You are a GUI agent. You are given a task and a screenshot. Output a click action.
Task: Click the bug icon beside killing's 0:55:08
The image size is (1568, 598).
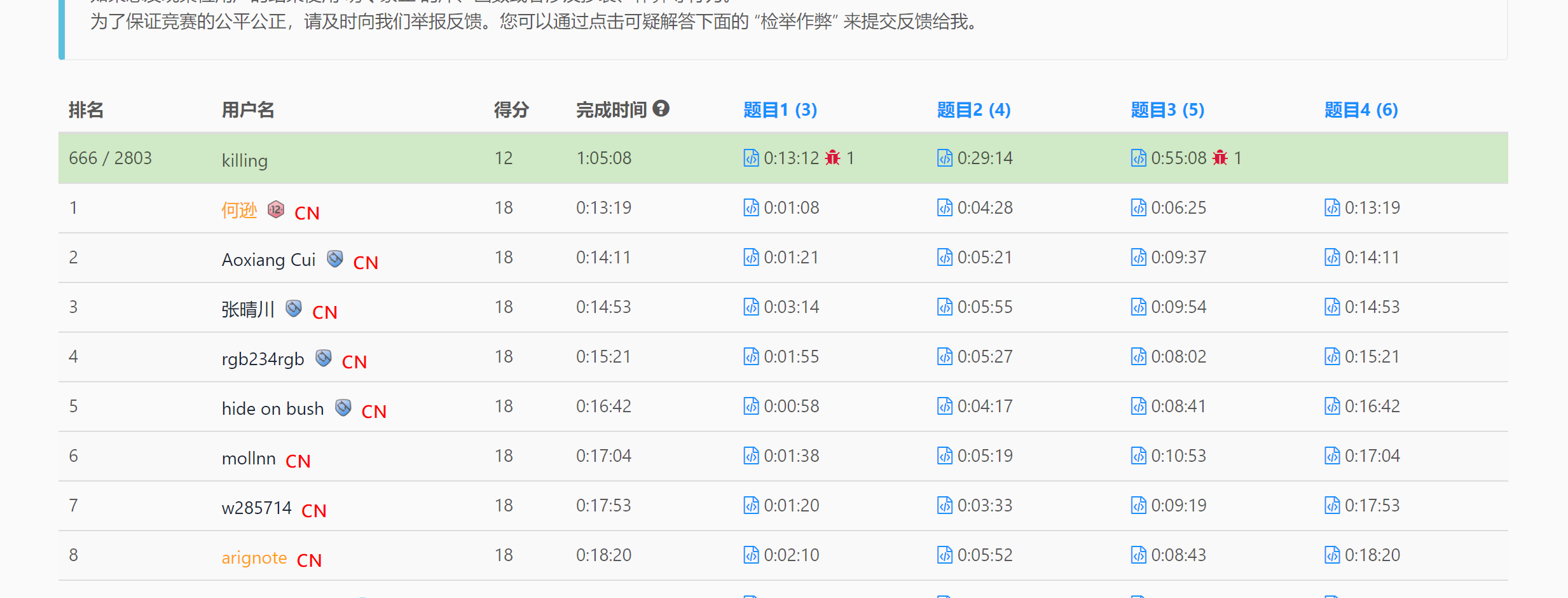[1220, 157]
